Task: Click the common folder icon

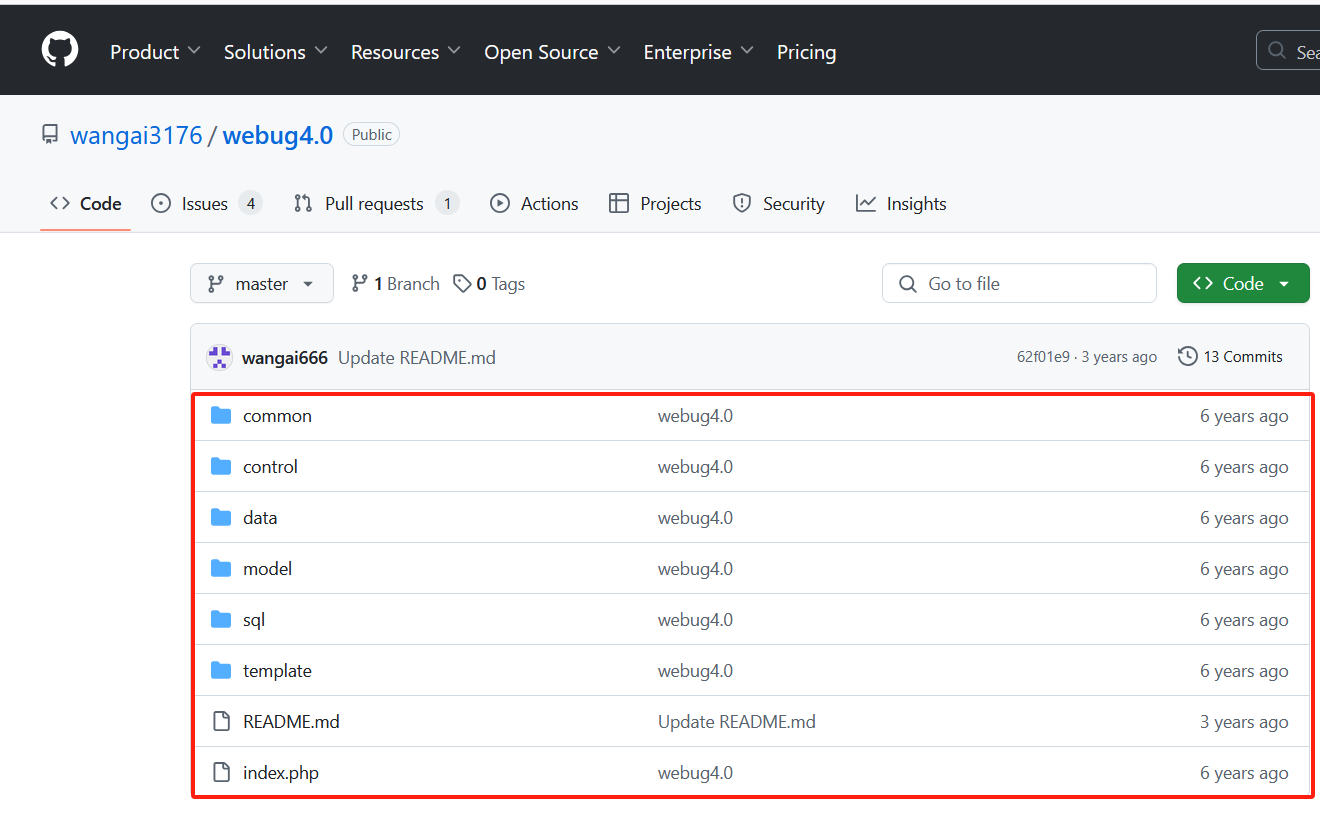Action: (x=221, y=415)
